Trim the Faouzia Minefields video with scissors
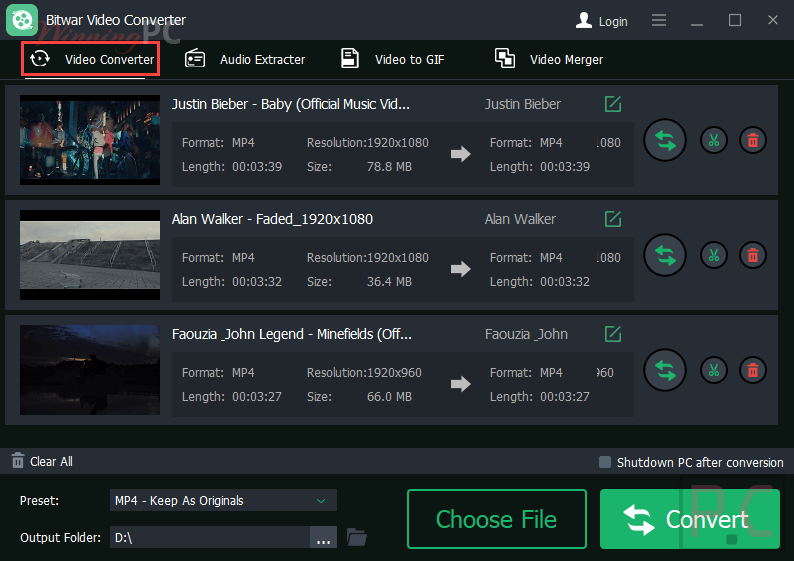 coord(713,370)
